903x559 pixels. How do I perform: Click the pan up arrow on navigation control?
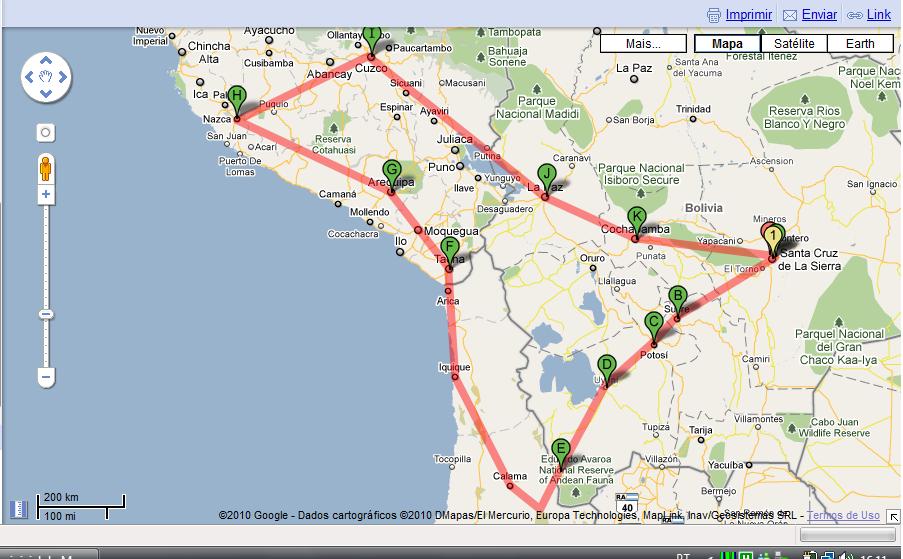(x=46, y=61)
